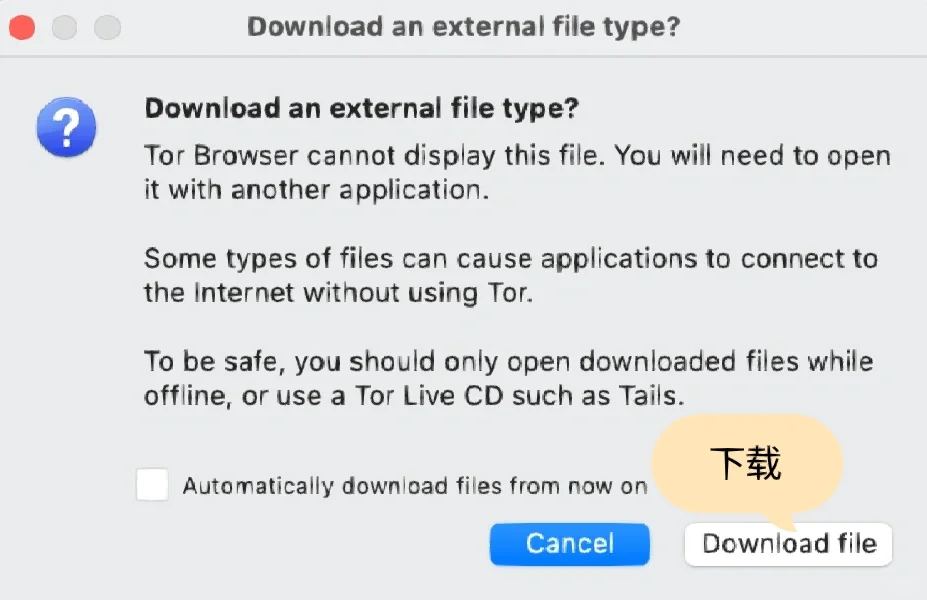Tick the Automatically download files checkbox
The image size is (927, 600).
tap(152, 485)
